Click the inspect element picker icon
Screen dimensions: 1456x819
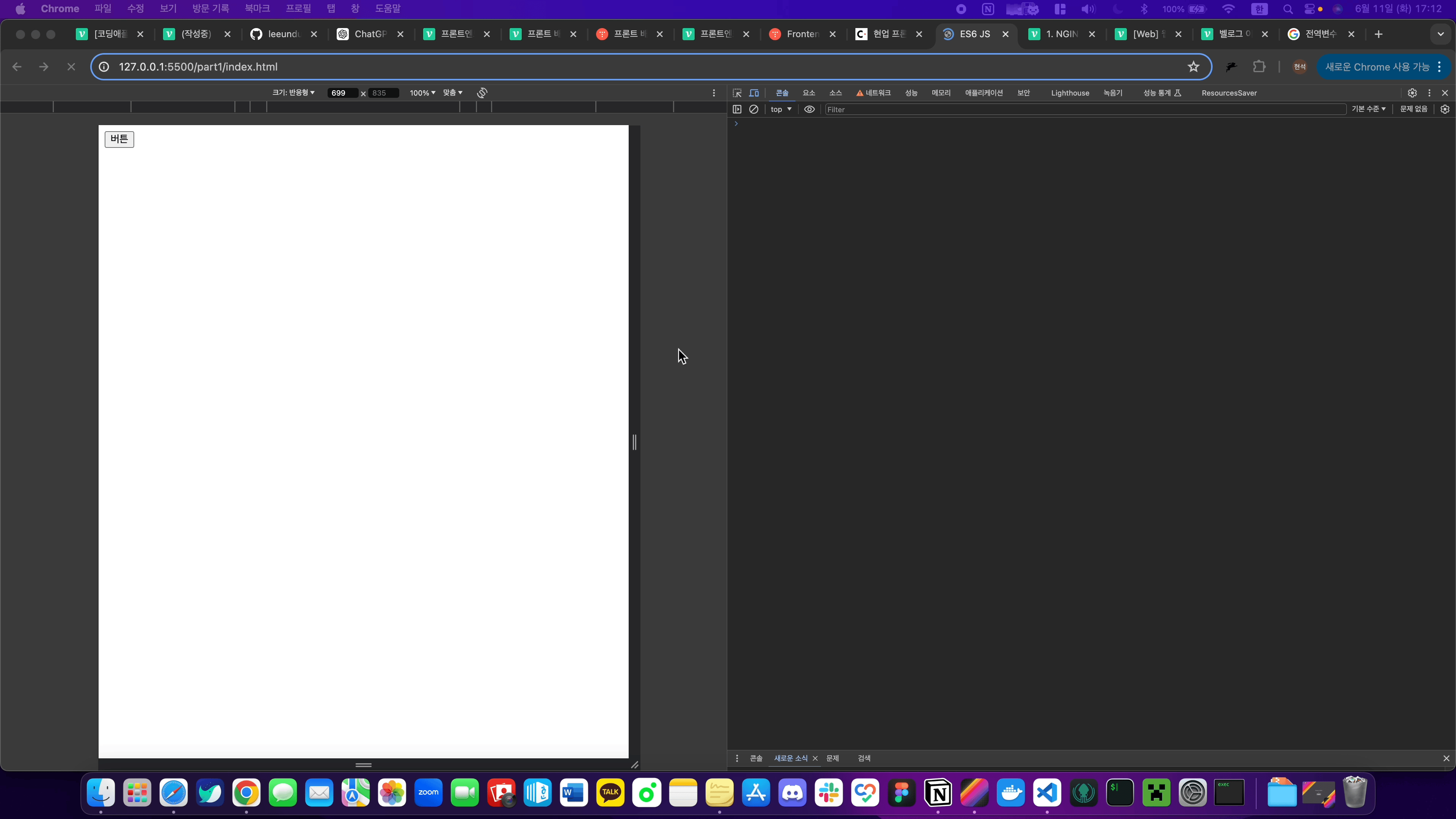pos(737,93)
